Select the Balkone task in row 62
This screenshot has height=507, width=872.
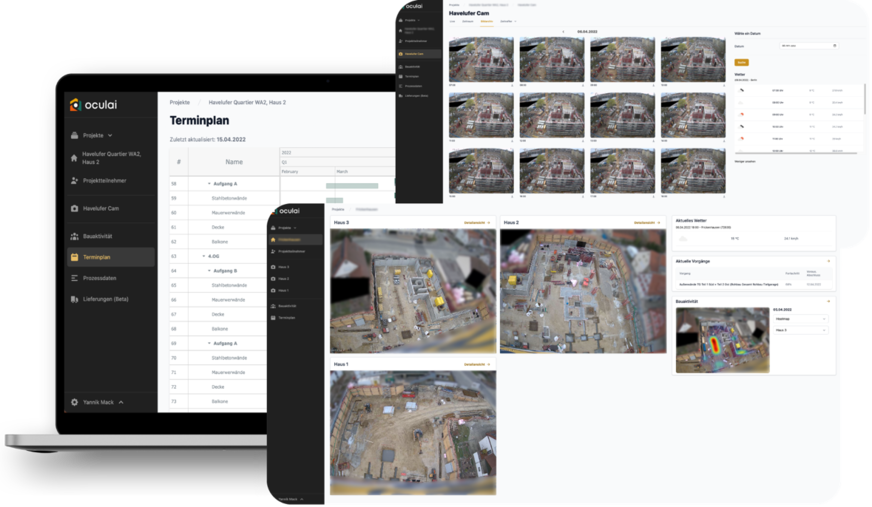point(220,242)
